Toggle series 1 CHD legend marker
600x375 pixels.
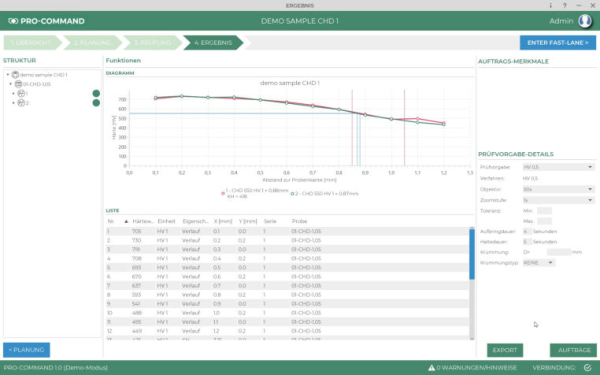tap(223, 194)
